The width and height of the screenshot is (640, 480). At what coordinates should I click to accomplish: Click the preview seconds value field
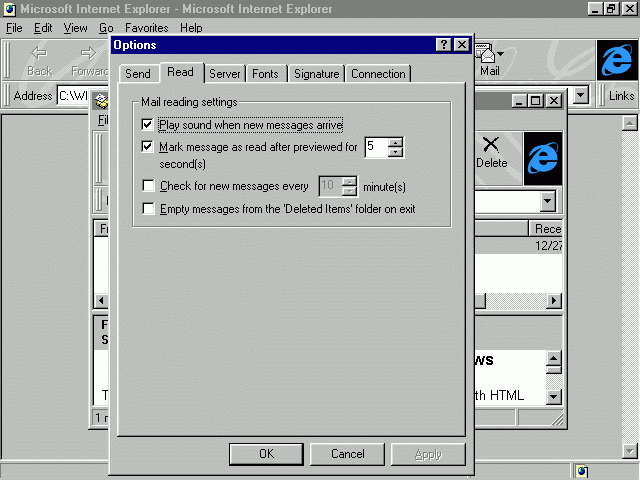coord(376,147)
